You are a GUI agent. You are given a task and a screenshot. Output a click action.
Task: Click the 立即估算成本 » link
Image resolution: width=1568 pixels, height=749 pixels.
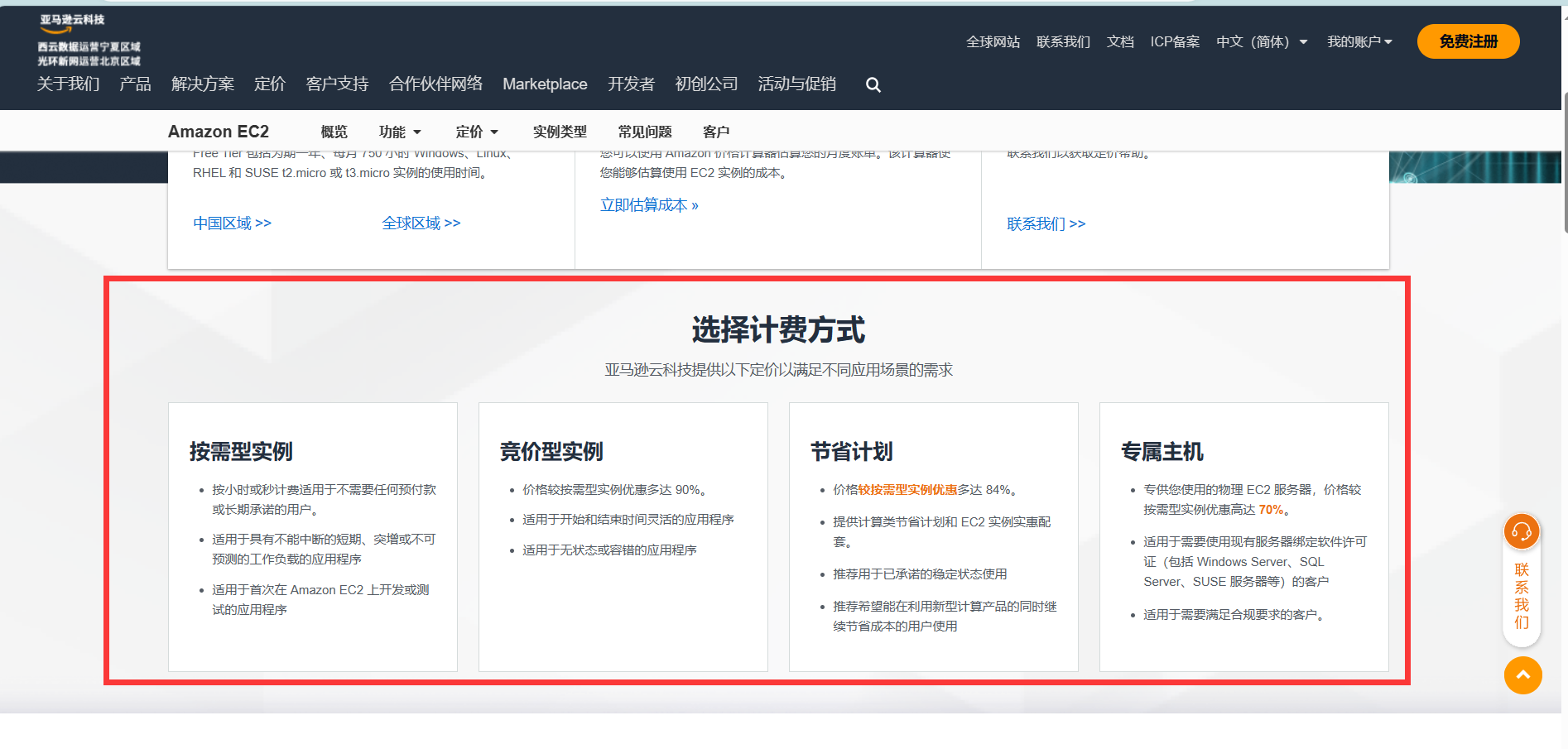649,204
